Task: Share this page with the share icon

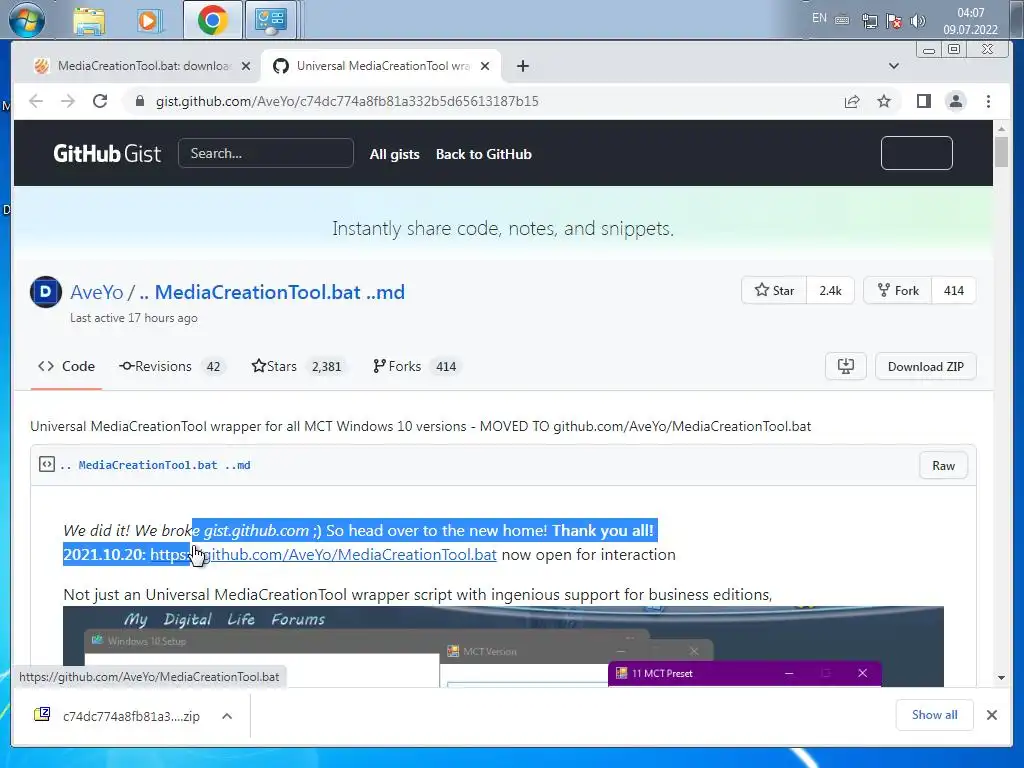Action: click(x=852, y=101)
